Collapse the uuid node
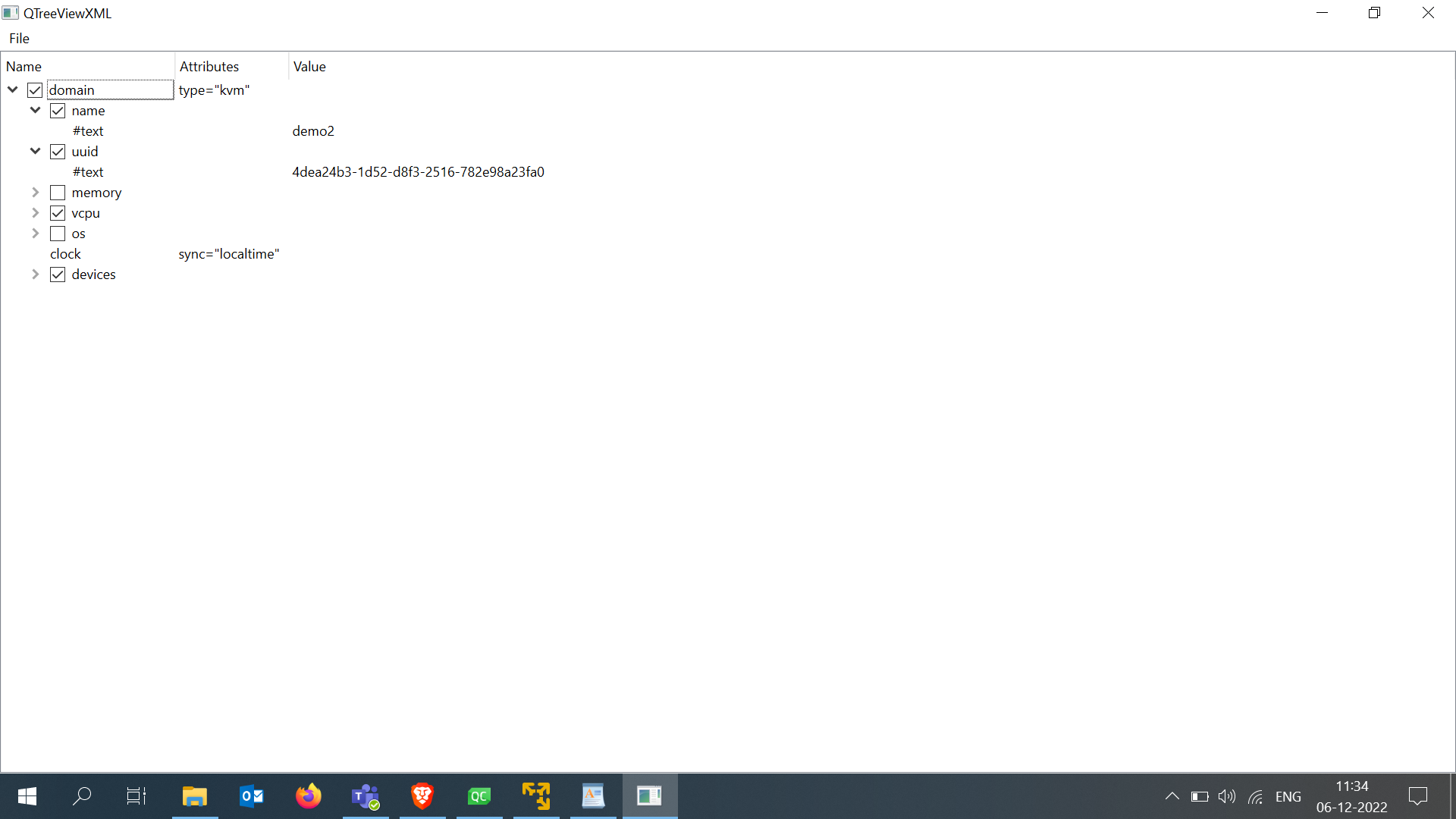Image resolution: width=1456 pixels, height=819 pixels. (35, 150)
